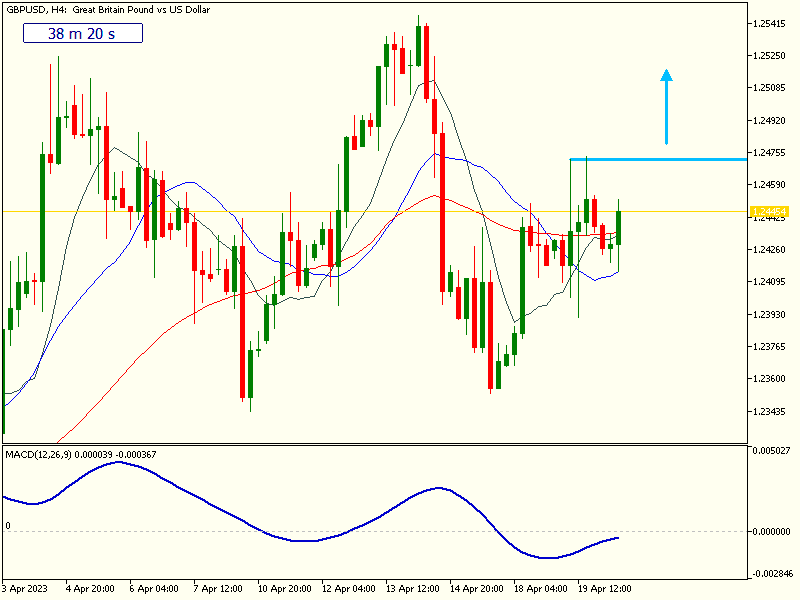Click the countdown timer box showing 38 m 20 s
Screen dimensions: 800x600
click(83, 33)
